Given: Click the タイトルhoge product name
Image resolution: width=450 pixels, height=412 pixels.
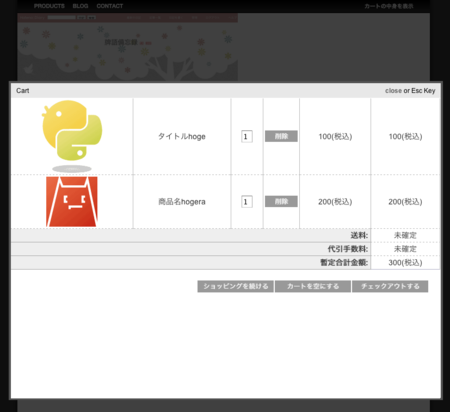Looking at the screenshot, I should click(x=182, y=136).
